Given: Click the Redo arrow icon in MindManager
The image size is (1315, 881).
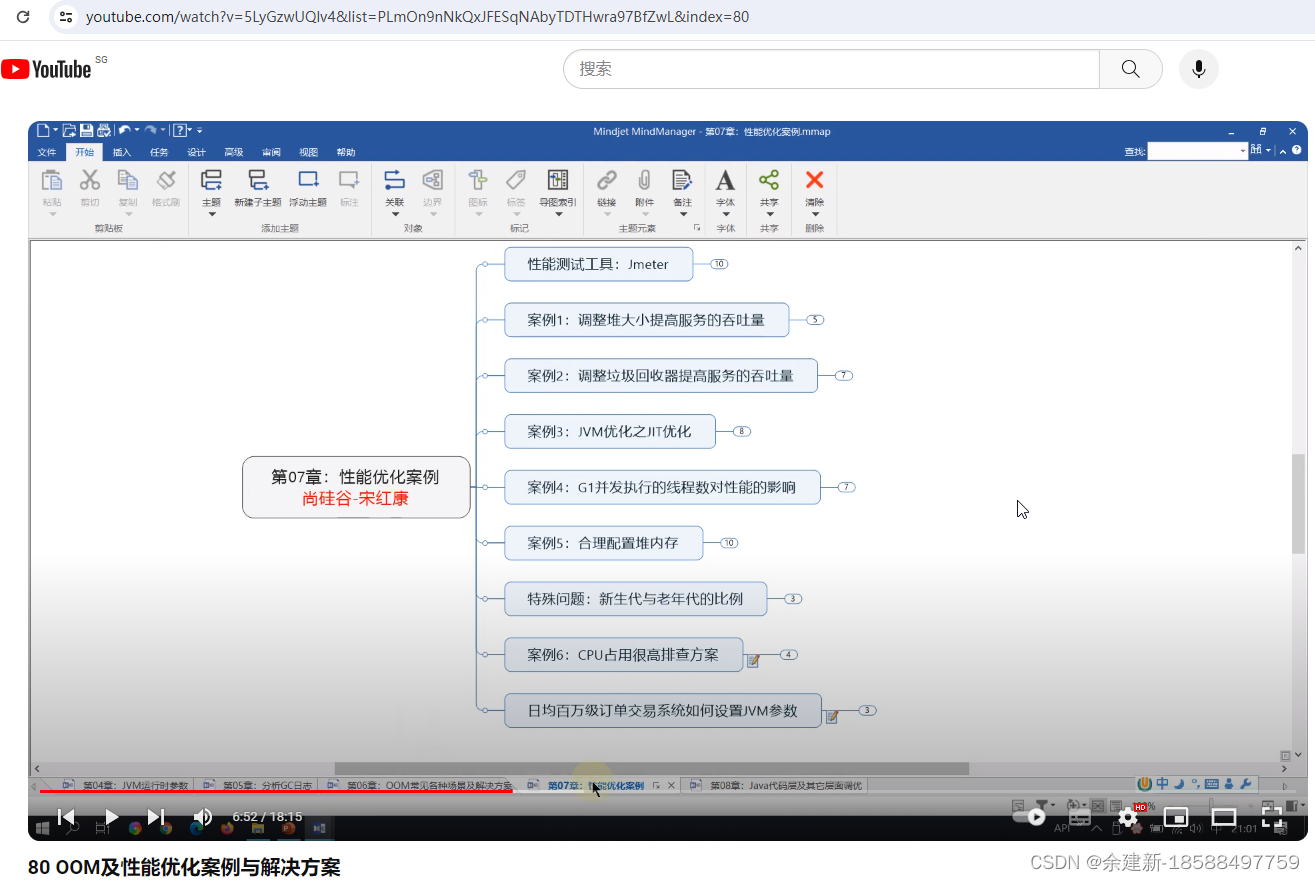Looking at the screenshot, I should click(151, 130).
